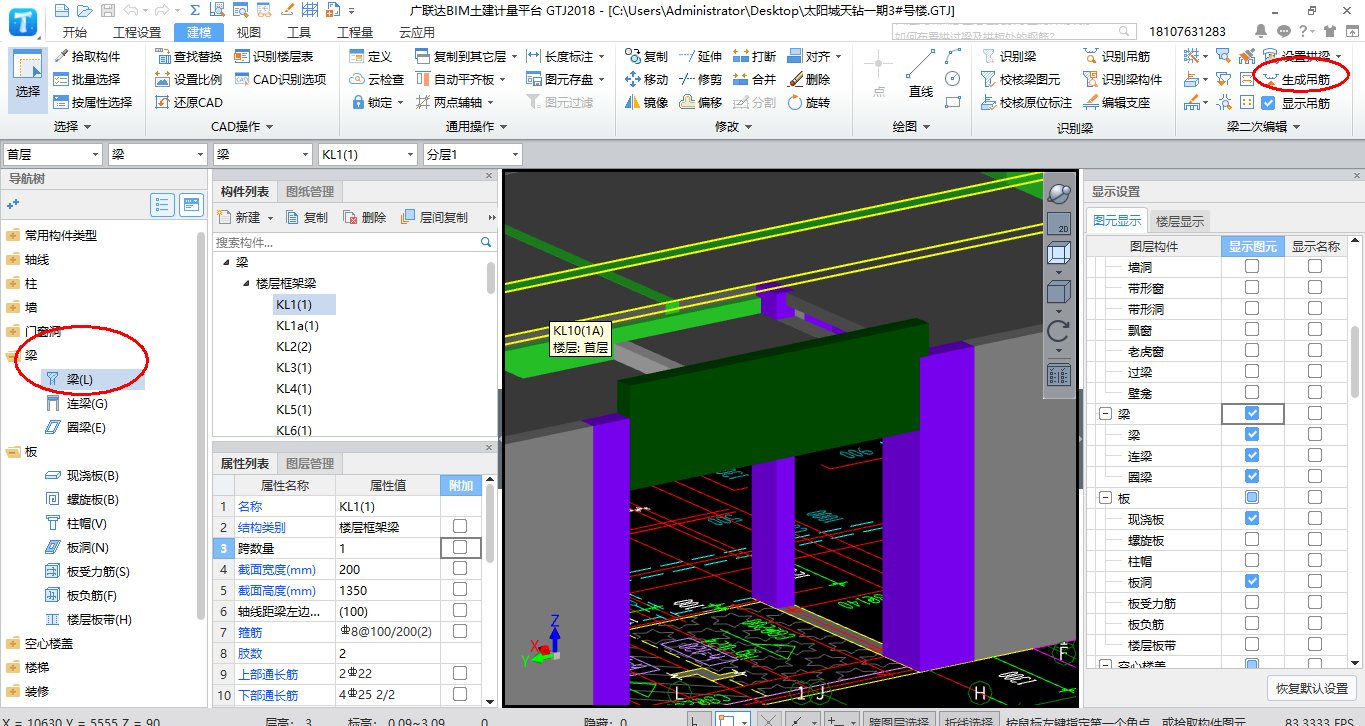This screenshot has height=726, width=1365.
Task: Select 连梁(G) in navigation tree
Action: click(78, 403)
